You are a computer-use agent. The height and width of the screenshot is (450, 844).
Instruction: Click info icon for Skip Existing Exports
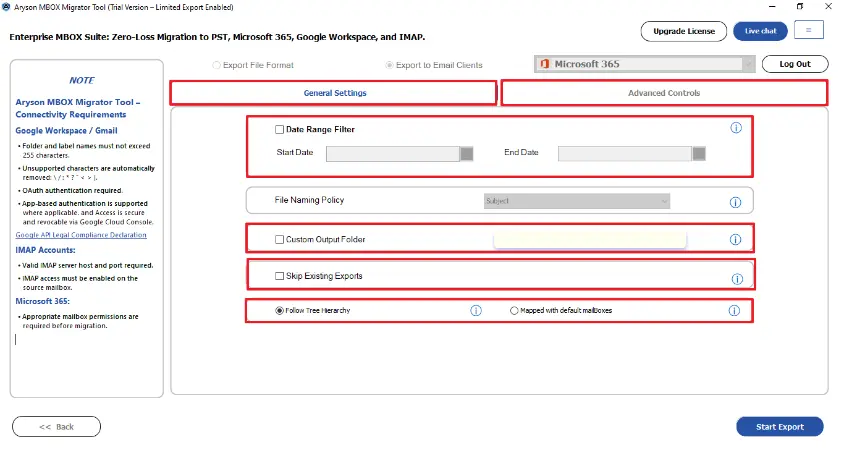[x=737, y=279]
